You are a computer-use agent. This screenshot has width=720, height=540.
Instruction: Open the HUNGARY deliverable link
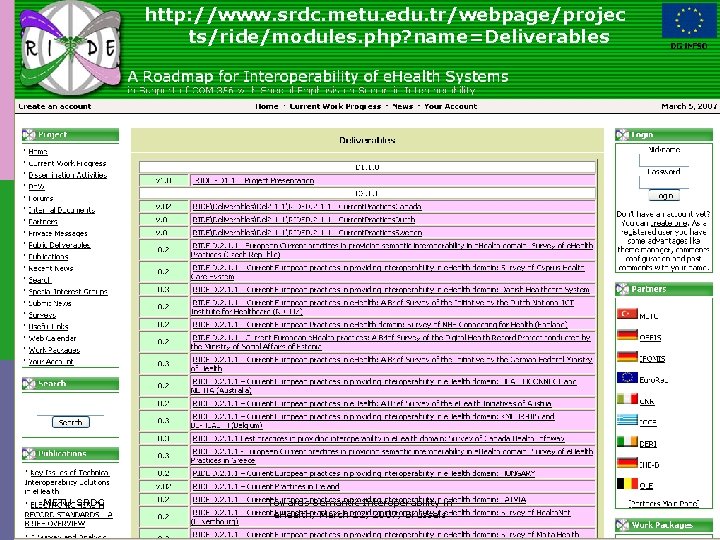click(x=364, y=473)
